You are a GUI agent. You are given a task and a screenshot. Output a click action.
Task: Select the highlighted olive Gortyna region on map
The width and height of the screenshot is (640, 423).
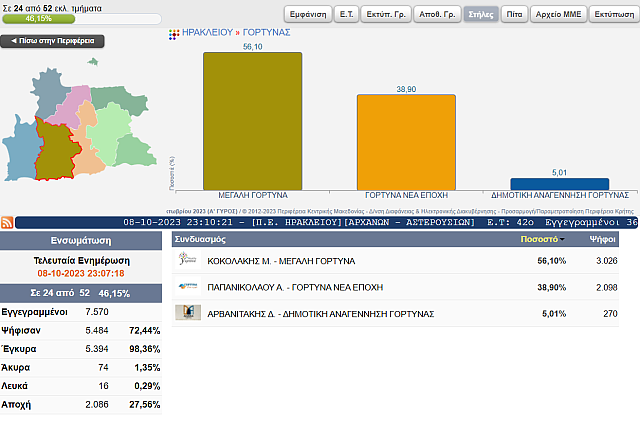[x=55, y=150]
